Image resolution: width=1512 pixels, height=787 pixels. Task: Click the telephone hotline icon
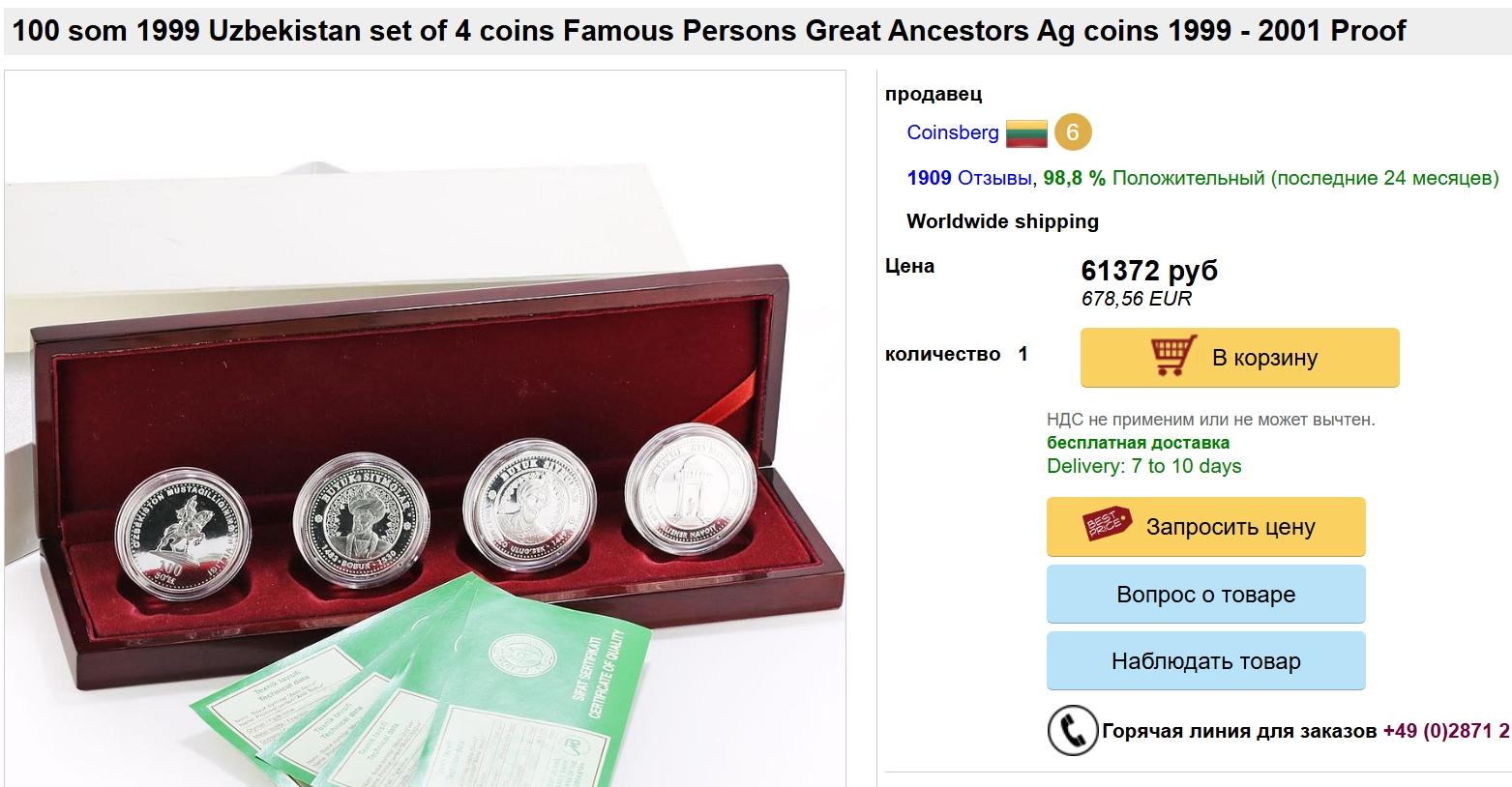click(x=1072, y=731)
